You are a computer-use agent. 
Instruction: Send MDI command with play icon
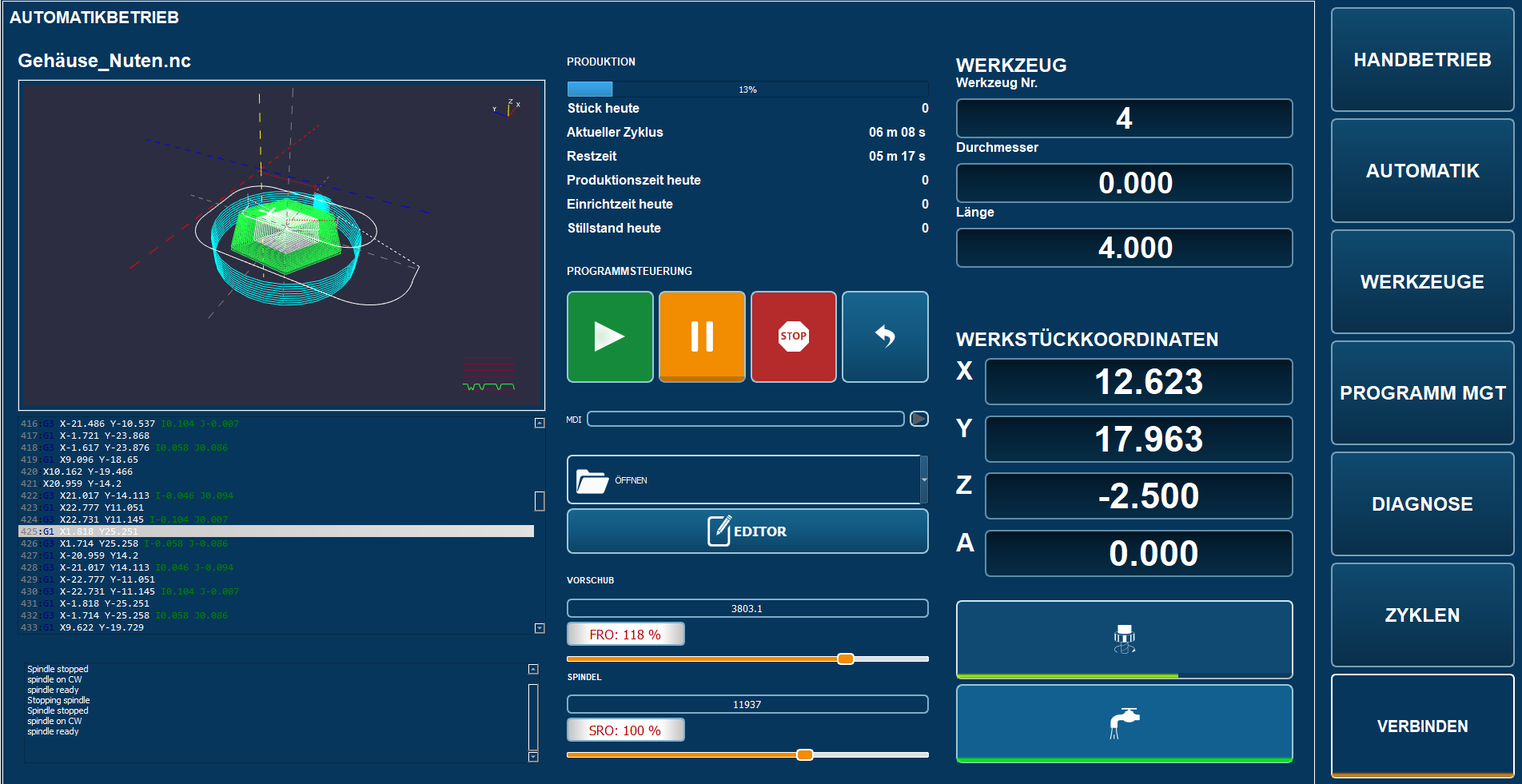click(x=919, y=419)
